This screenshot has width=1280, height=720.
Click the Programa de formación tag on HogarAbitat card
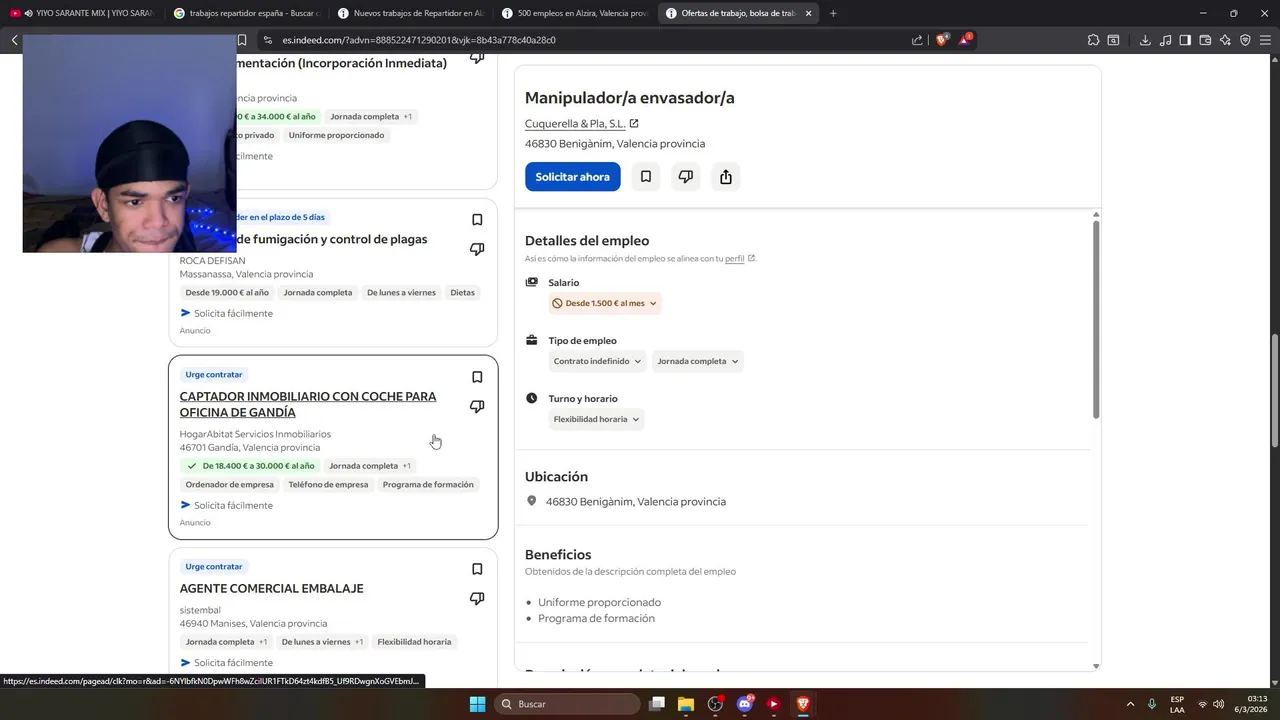(428, 485)
